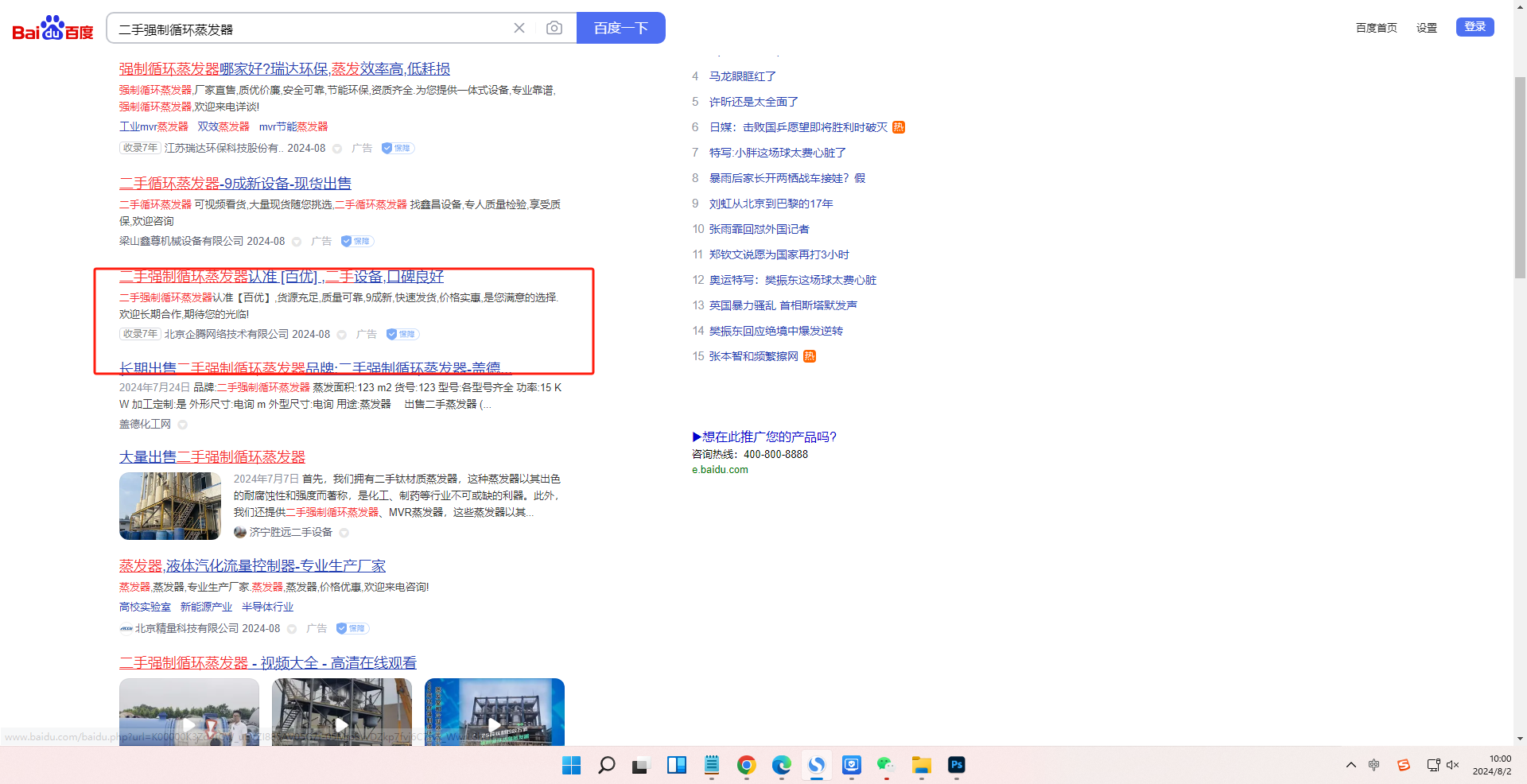Go to 百度首页 in the top bar
1527x784 pixels.
tap(1376, 28)
